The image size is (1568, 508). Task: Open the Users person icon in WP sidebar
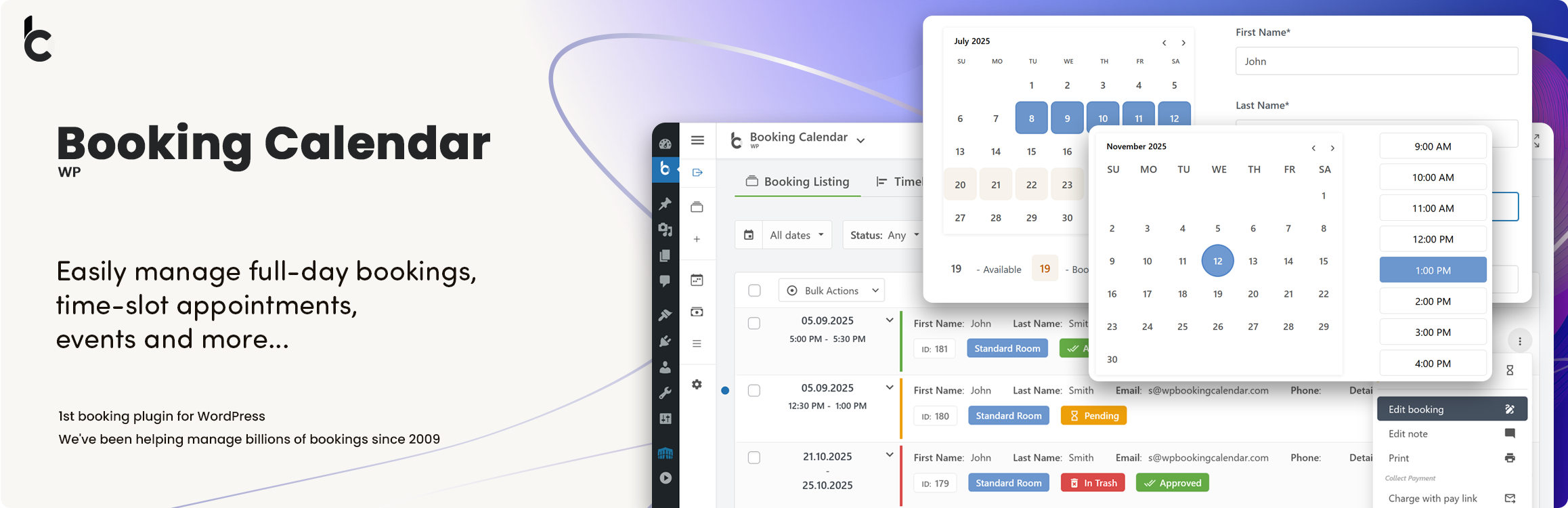point(666,367)
